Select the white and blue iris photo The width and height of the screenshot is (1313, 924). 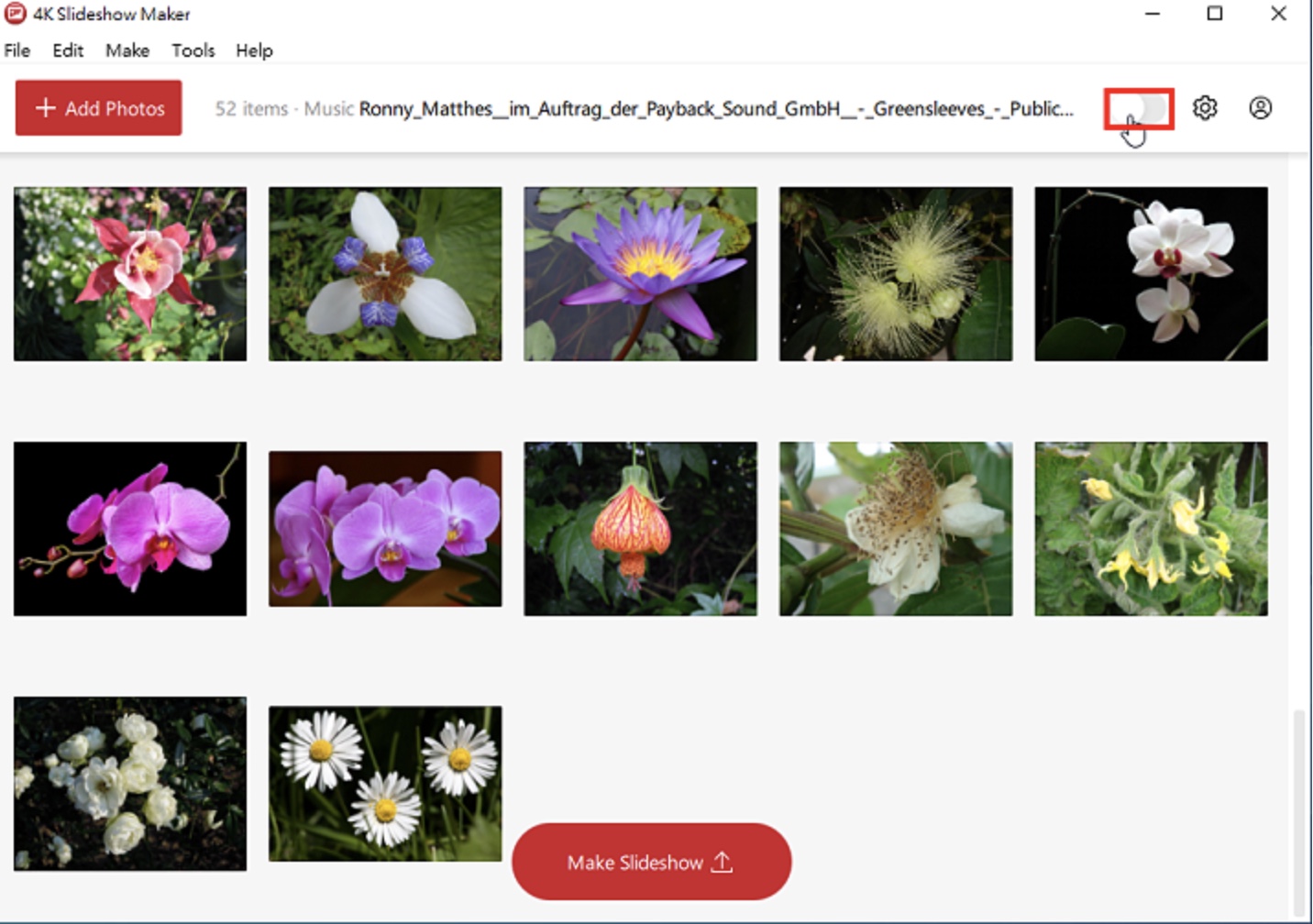[x=385, y=274]
